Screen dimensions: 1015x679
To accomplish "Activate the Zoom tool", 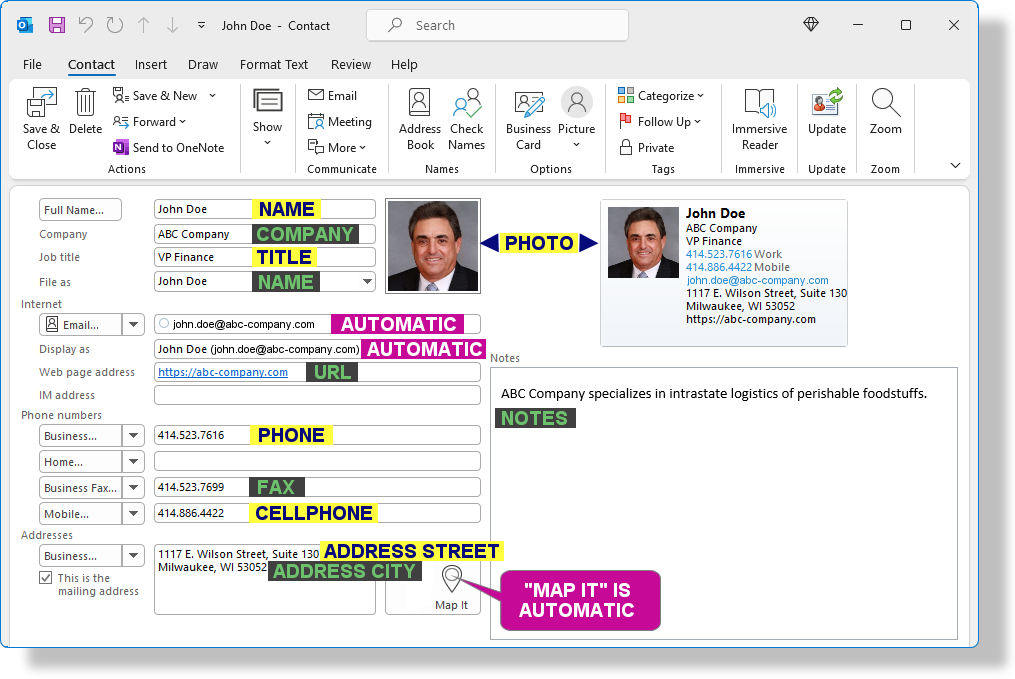I will click(884, 110).
